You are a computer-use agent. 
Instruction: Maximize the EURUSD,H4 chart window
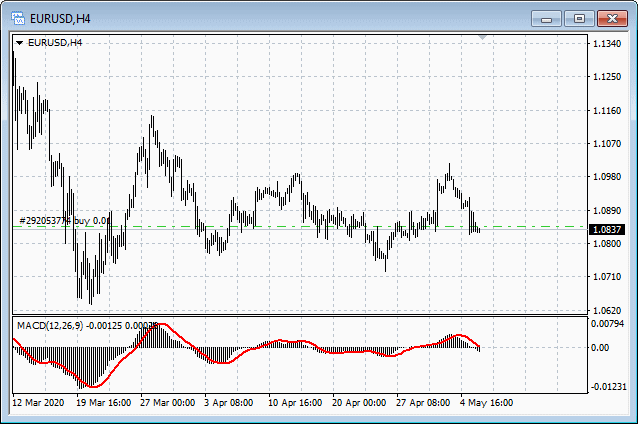pos(579,19)
